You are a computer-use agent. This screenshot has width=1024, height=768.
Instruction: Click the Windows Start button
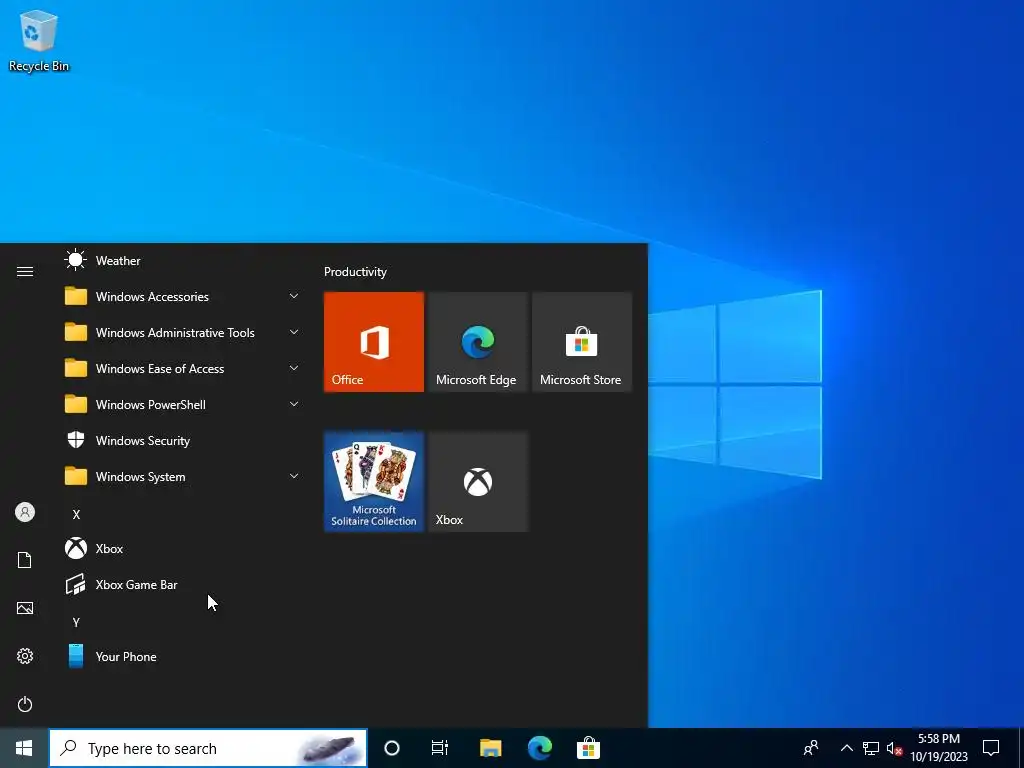pyautogui.click(x=24, y=748)
